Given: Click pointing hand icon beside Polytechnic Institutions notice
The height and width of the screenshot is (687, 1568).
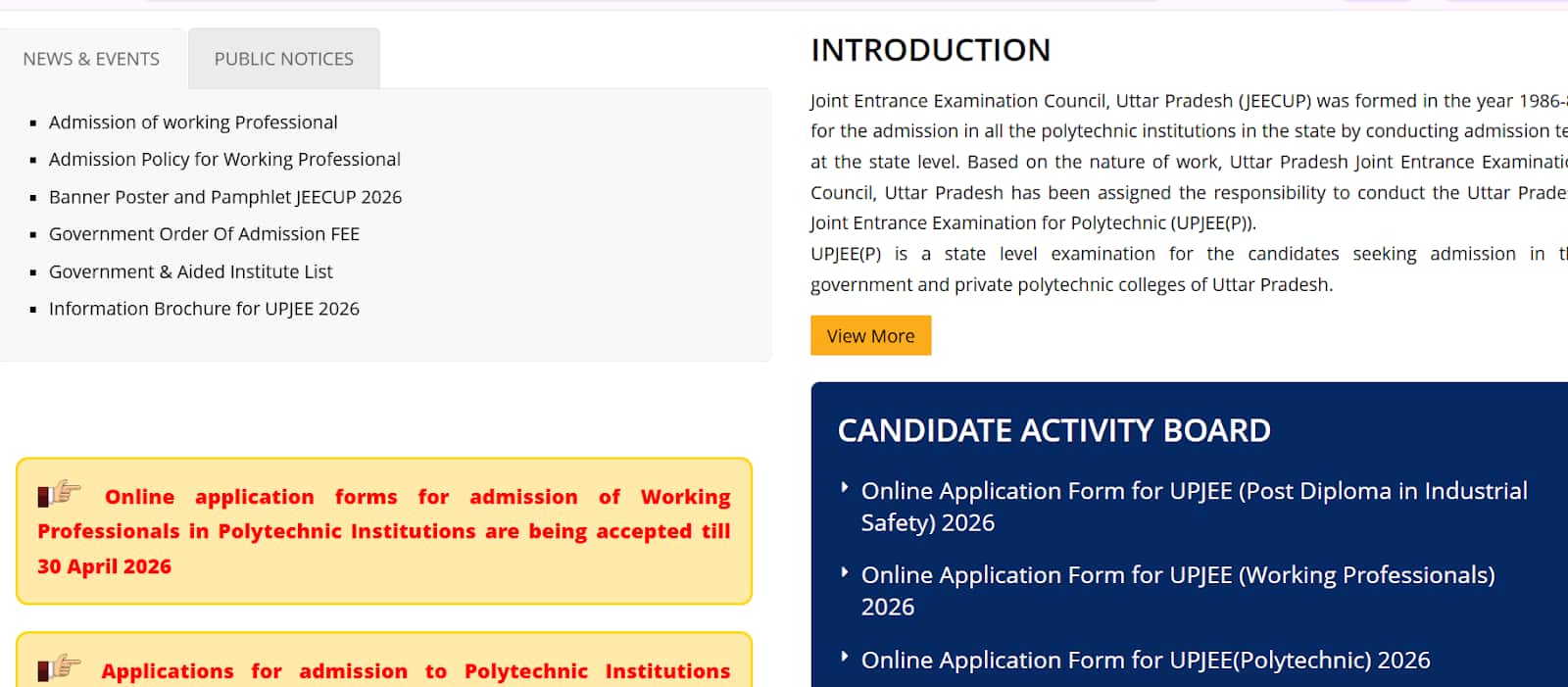Looking at the screenshot, I should point(59,668).
